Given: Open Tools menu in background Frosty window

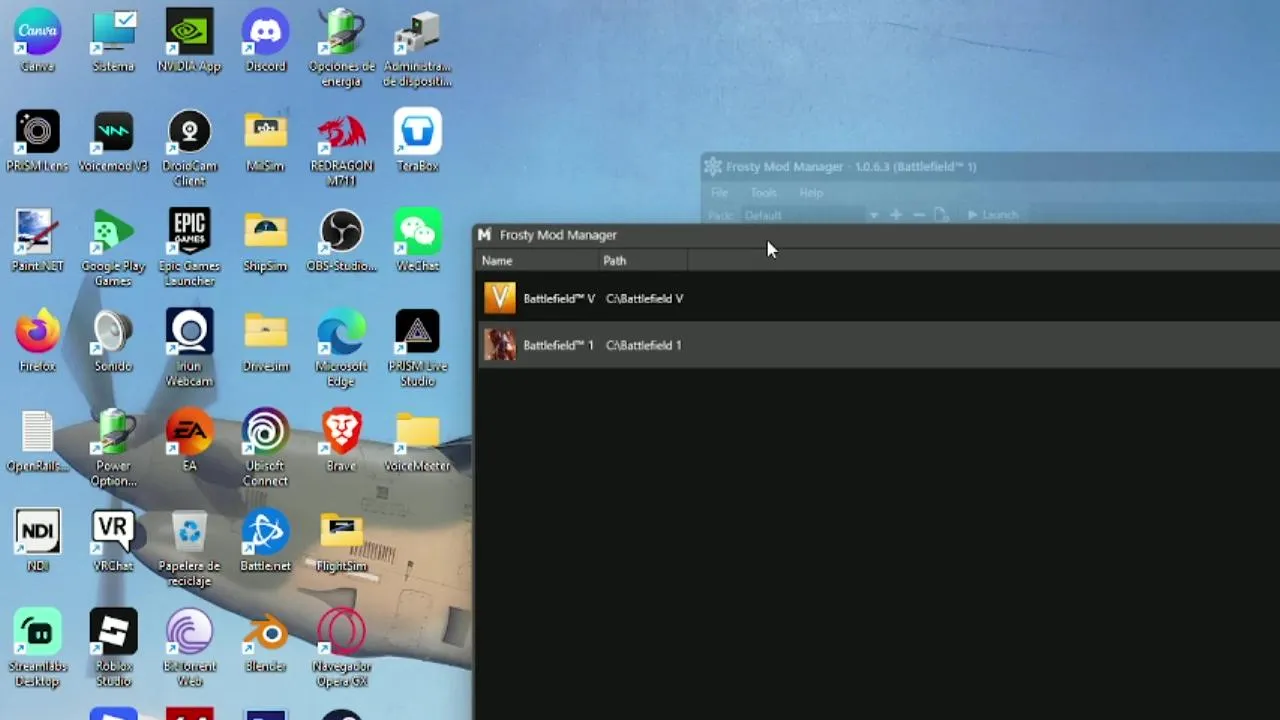Looking at the screenshot, I should [x=763, y=192].
